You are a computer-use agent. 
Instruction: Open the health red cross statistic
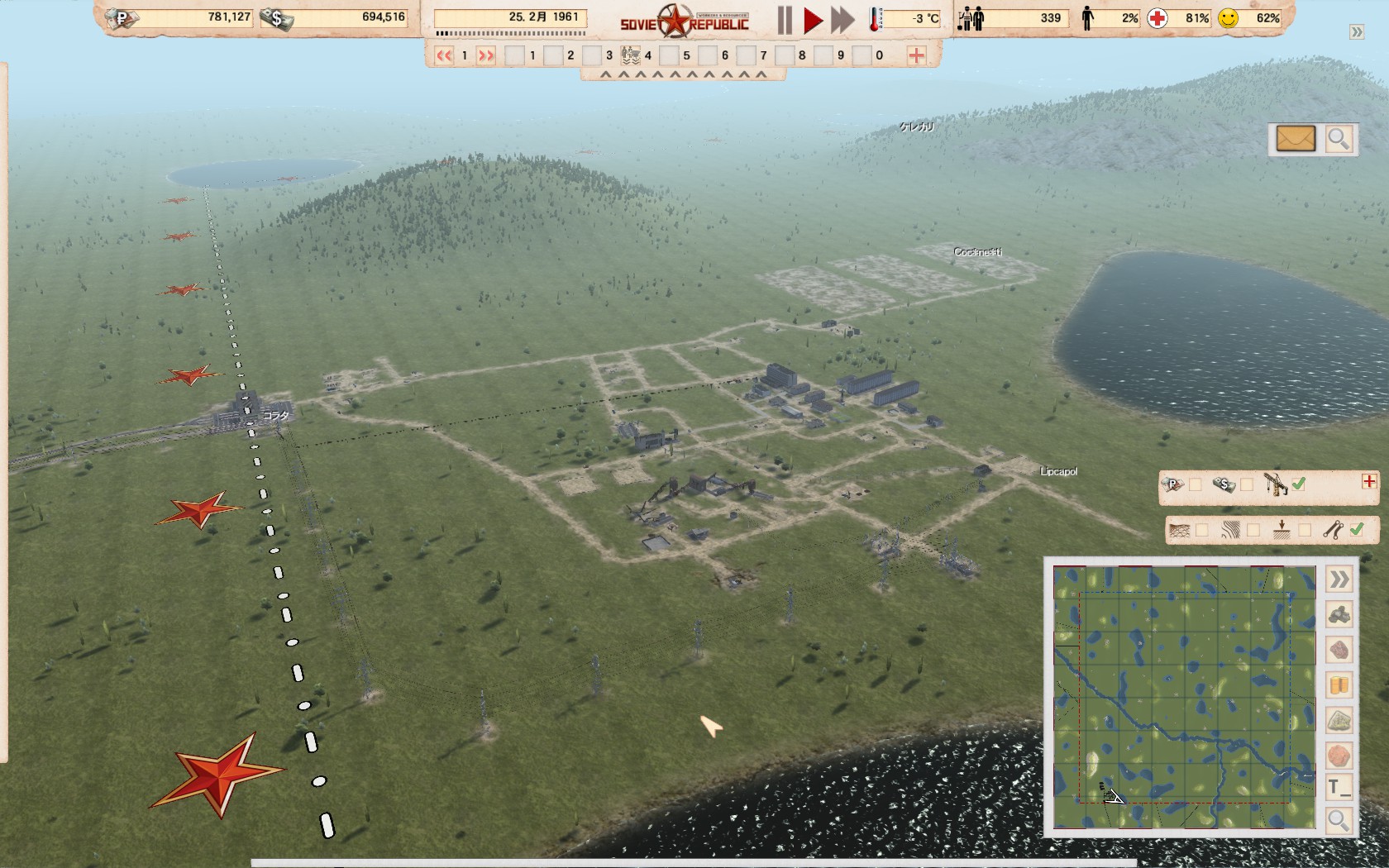click(x=1157, y=18)
